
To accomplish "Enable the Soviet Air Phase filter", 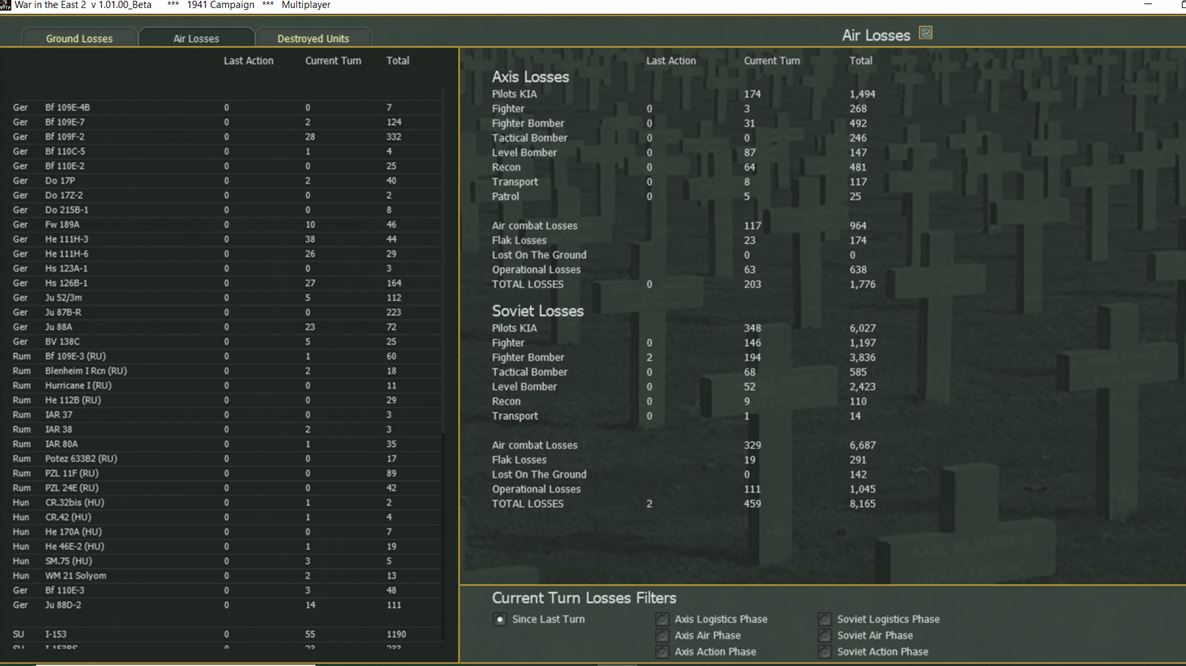I will (824, 636).
